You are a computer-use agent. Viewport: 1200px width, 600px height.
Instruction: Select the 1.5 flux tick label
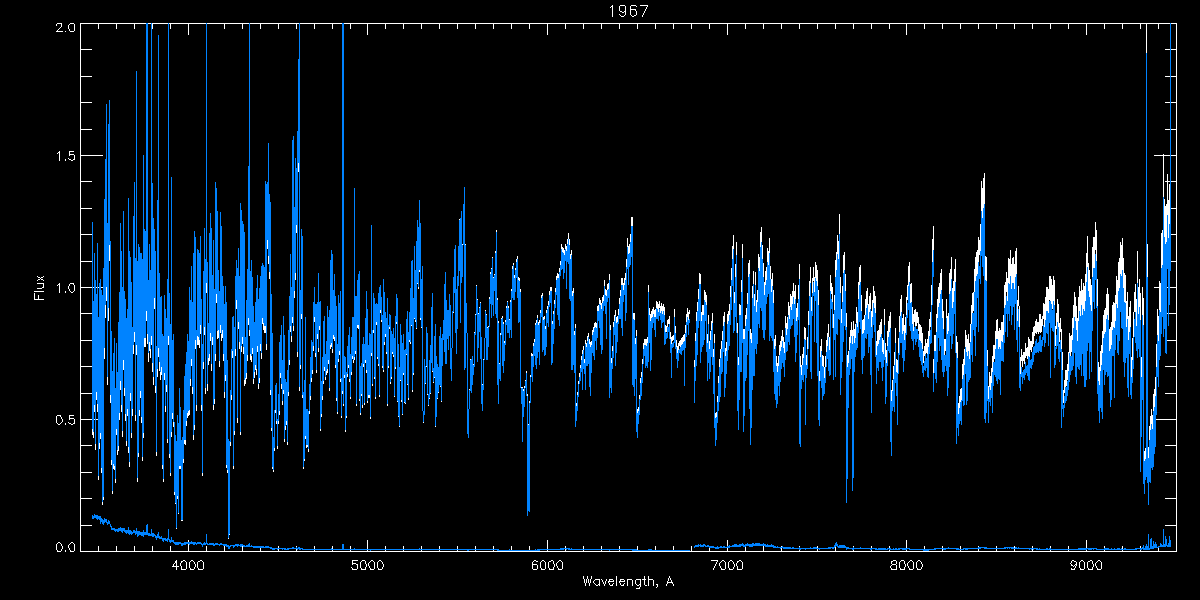click(x=65, y=157)
